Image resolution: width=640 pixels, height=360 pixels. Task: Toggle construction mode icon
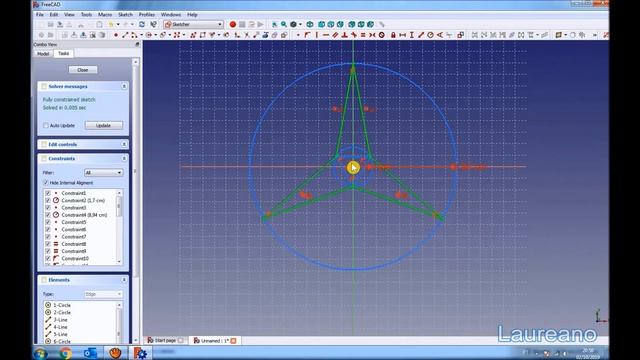click(284, 35)
